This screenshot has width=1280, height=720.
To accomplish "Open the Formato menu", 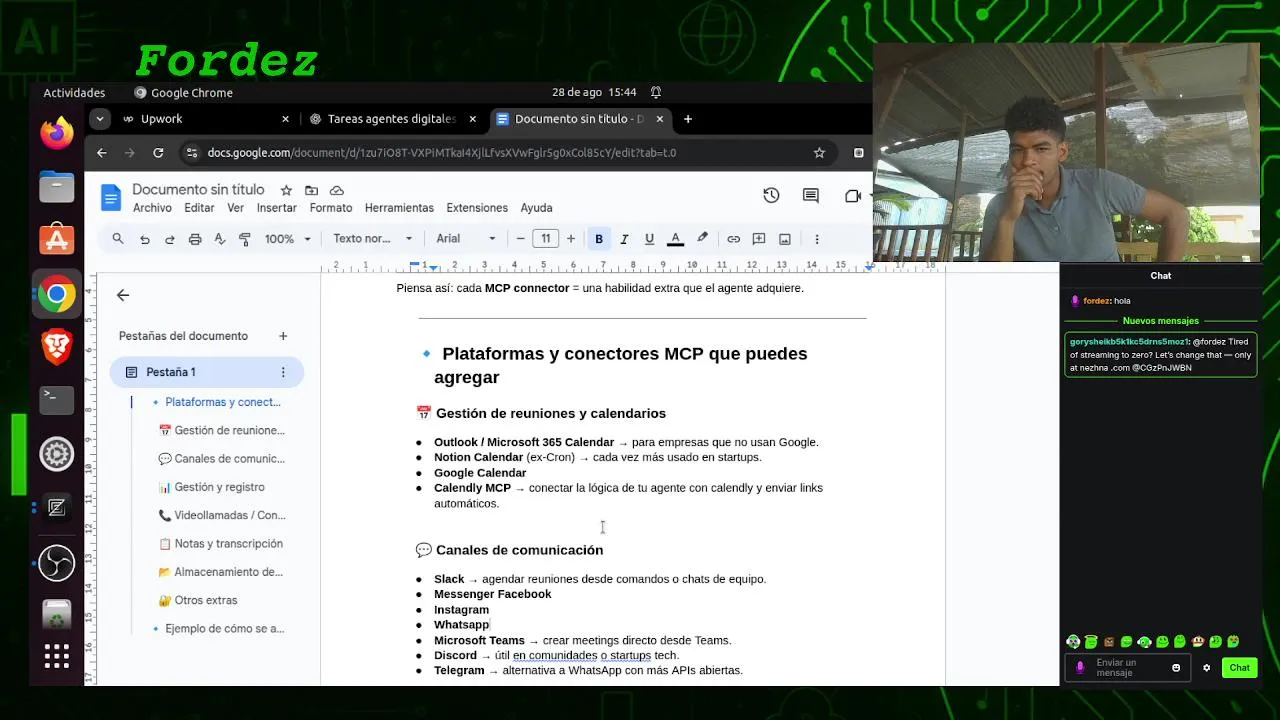I will tap(331, 208).
